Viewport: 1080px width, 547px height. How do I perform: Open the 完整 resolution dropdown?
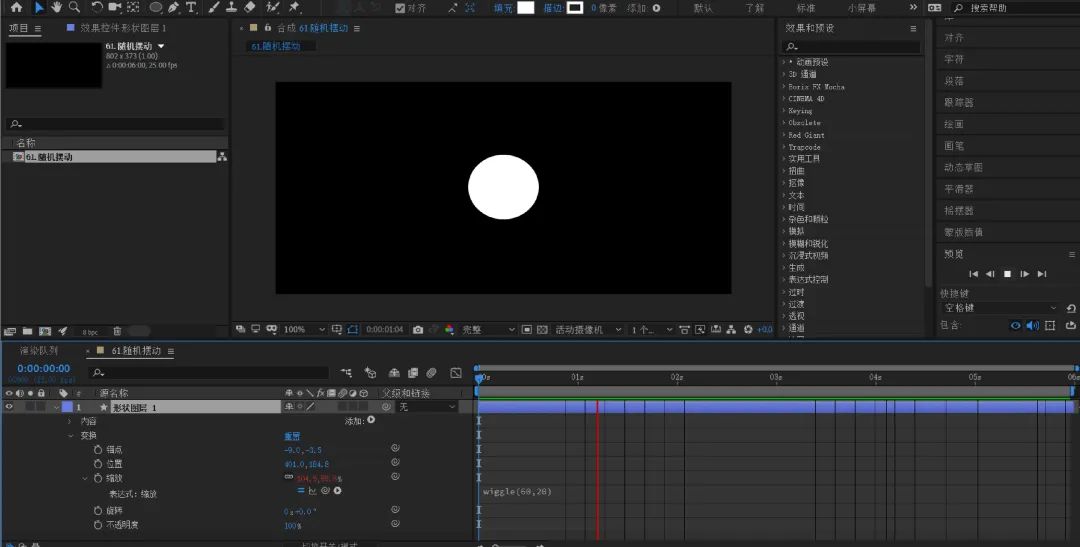[488, 330]
